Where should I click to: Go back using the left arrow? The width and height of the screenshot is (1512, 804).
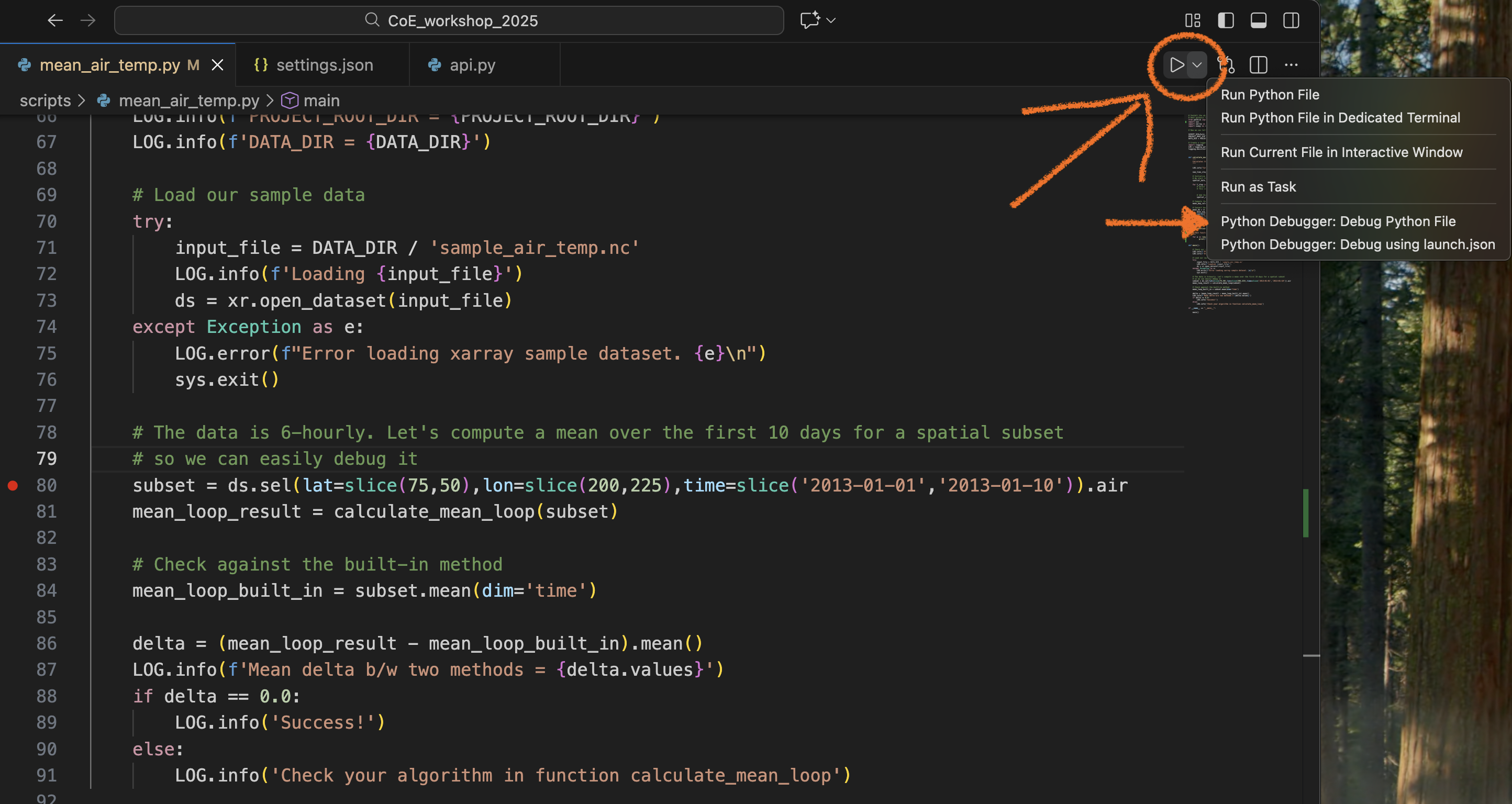pos(55,20)
